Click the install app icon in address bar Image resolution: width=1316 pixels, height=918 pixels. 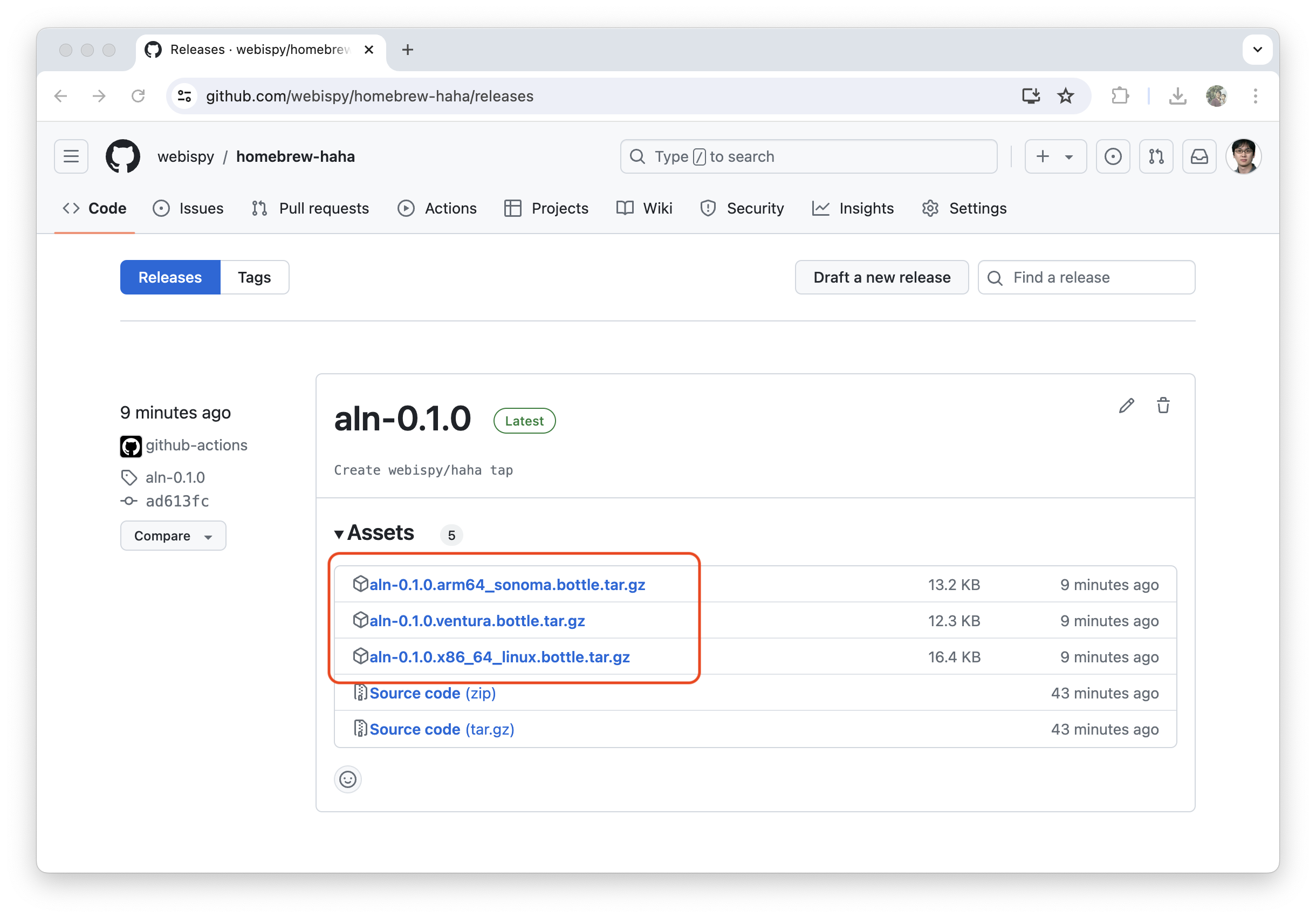[x=1031, y=95]
